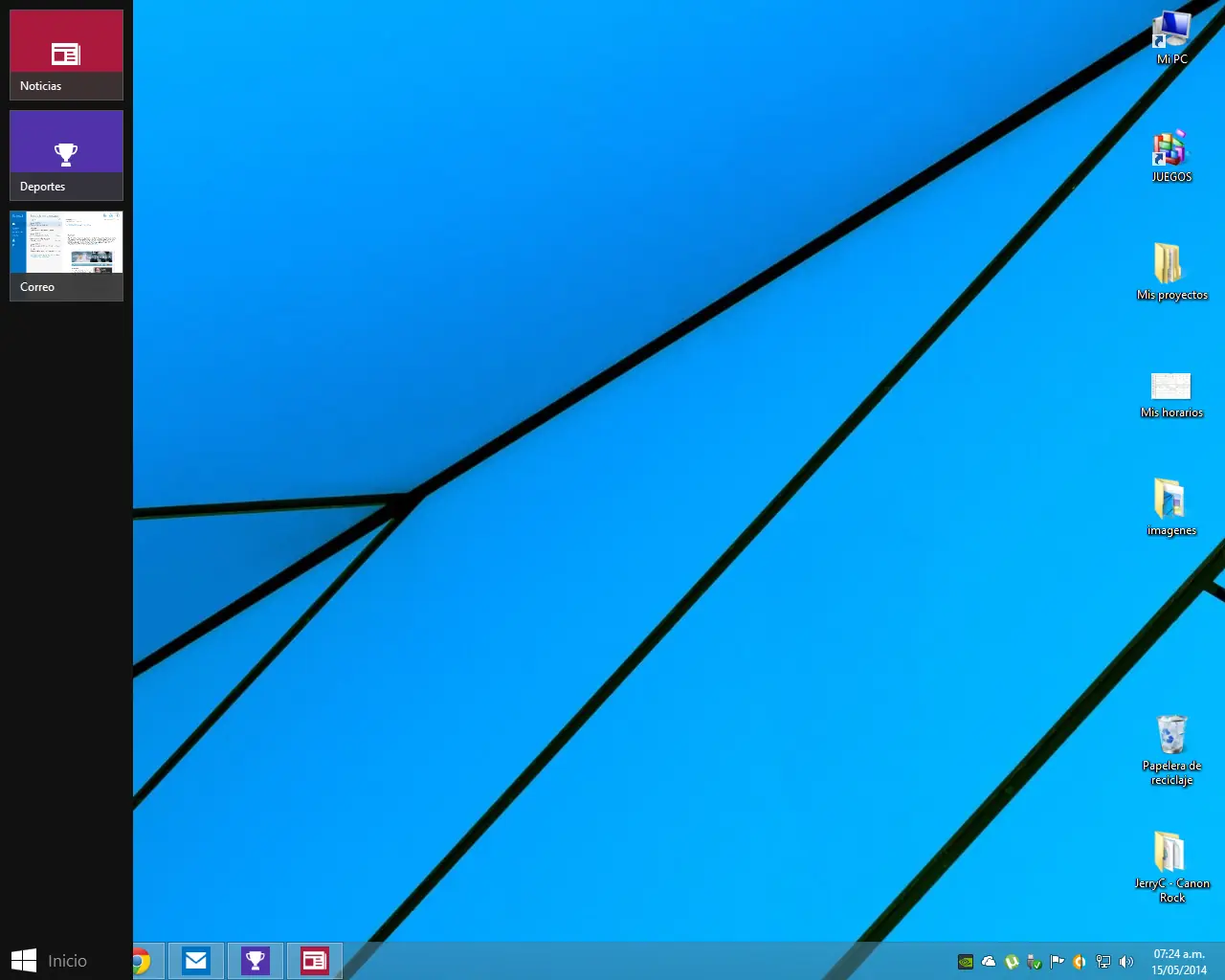Open the Mail app in the taskbar
This screenshot has height=980, width=1225.
(196, 961)
